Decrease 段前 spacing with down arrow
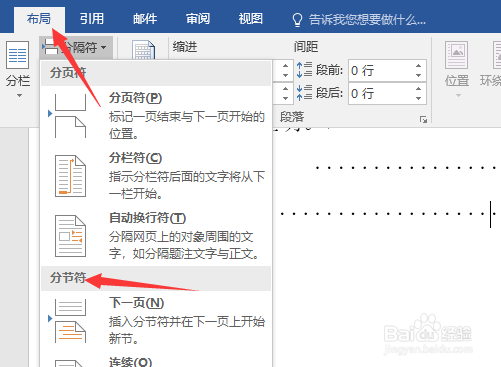The width and height of the screenshot is (501, 367). [418, 75]
